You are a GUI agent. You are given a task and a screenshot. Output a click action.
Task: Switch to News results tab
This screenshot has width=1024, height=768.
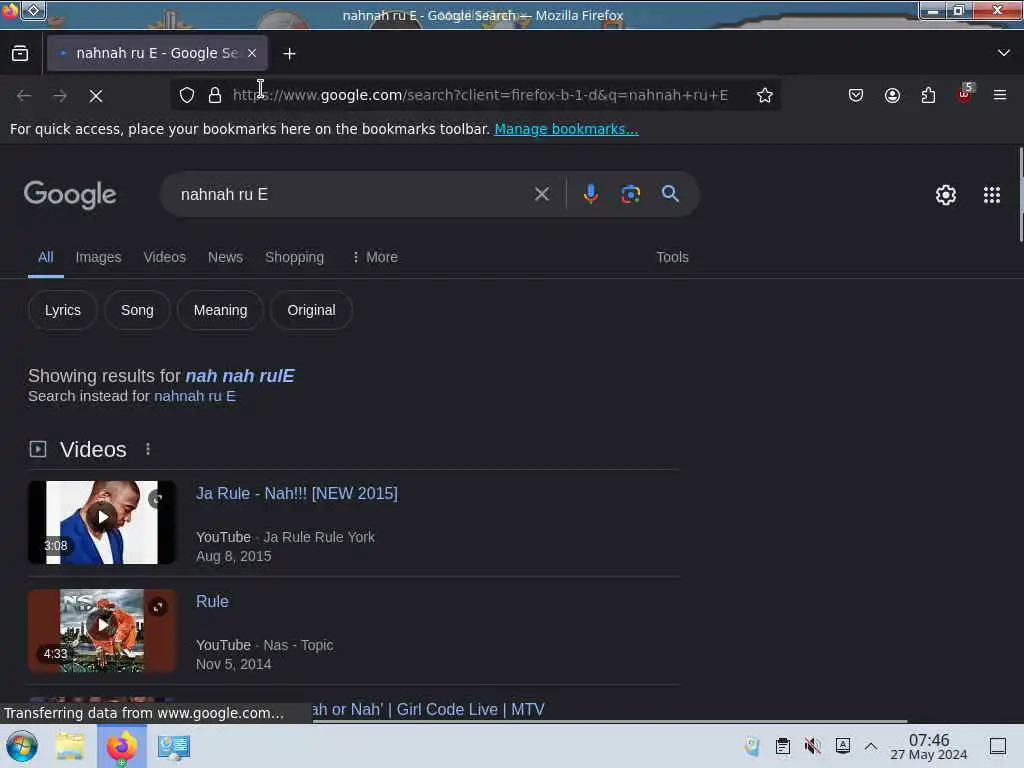(225, 257)
